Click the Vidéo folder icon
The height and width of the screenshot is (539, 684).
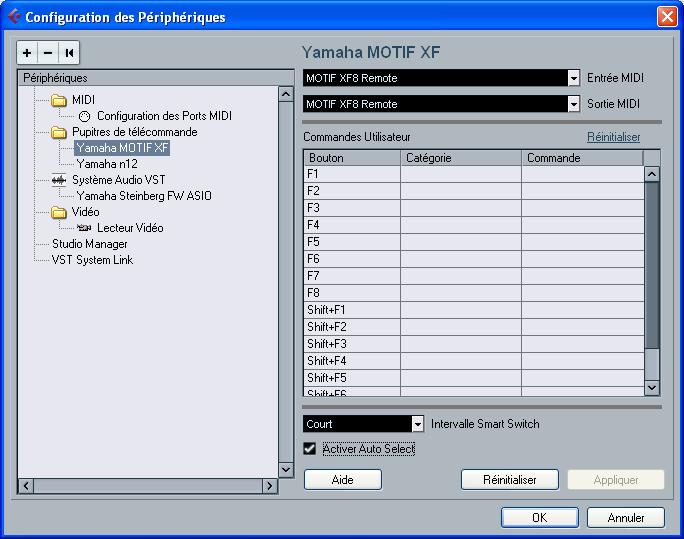coord(59,212)
